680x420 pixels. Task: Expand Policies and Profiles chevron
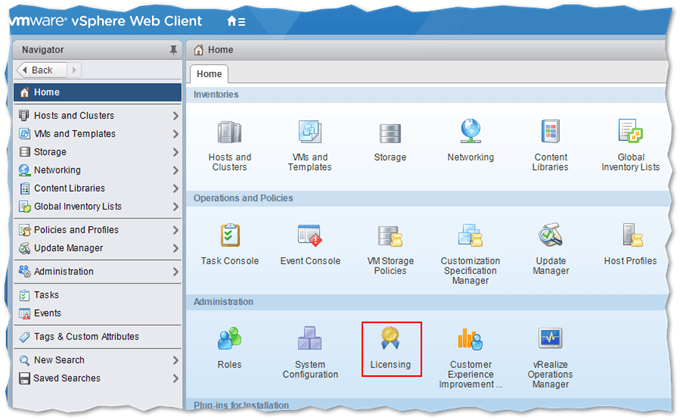pos(175,230)
